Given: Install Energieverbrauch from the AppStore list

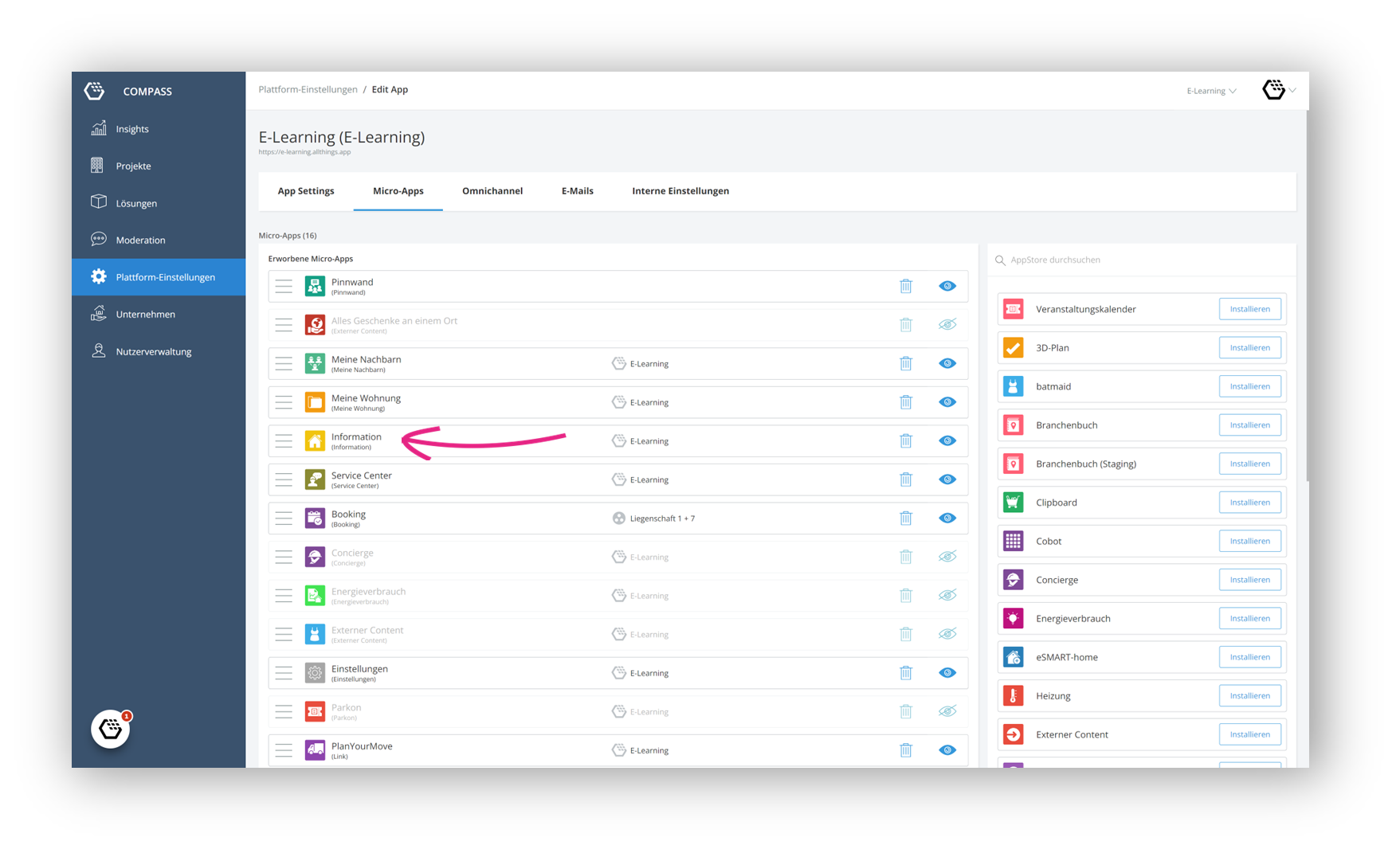Looking at the screenshot, I should pyautogui.click(x=1249, y=619).
